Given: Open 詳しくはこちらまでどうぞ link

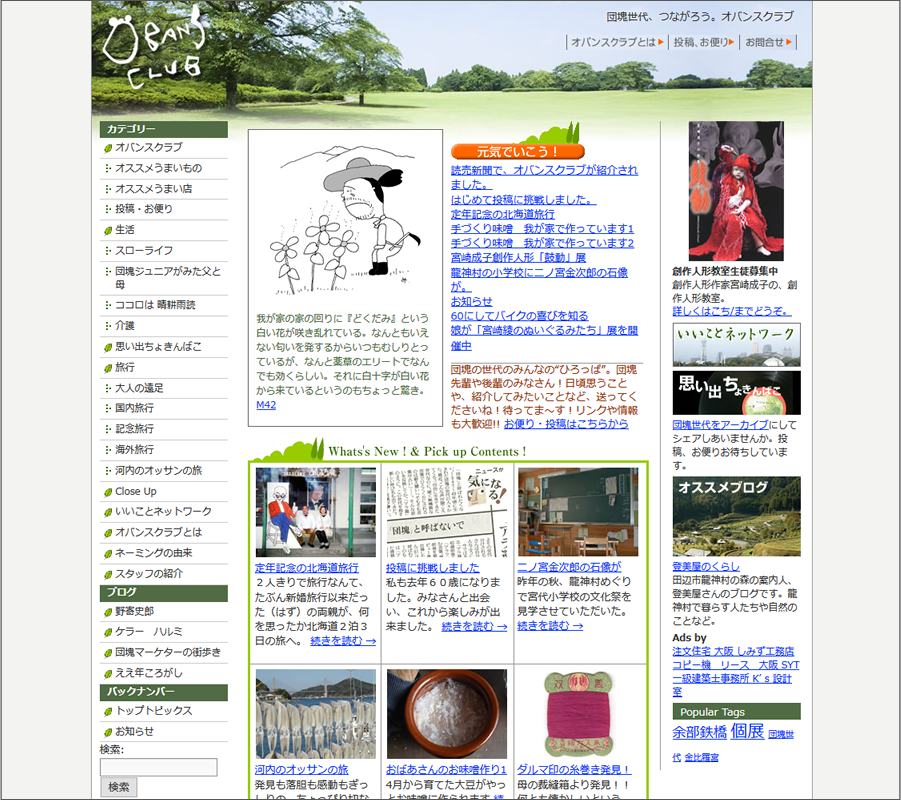Looking at the screenshot, I should point(732,311).
